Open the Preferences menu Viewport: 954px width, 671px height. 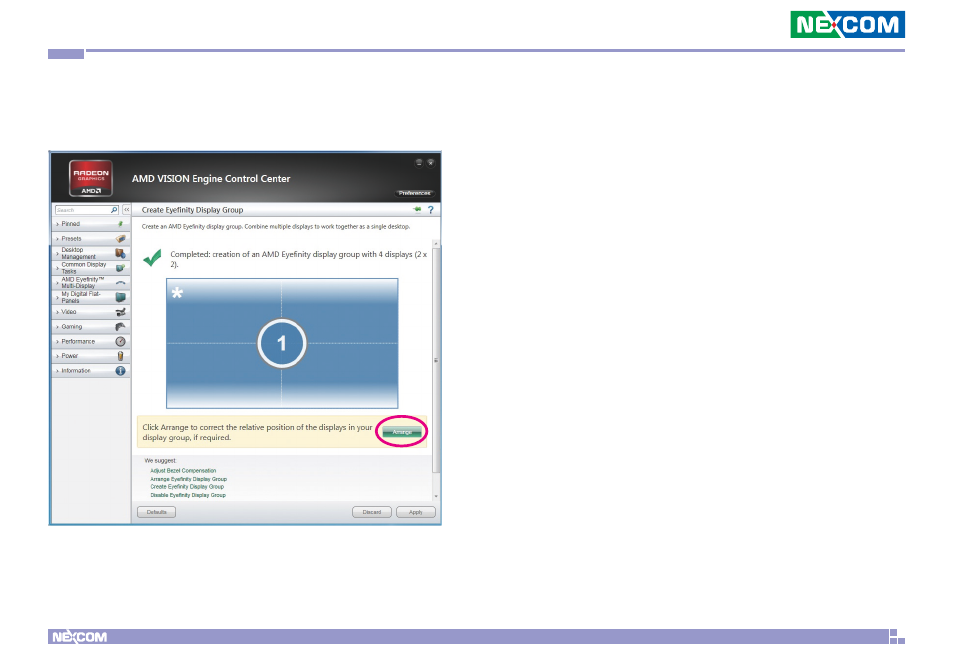(414, 193)
